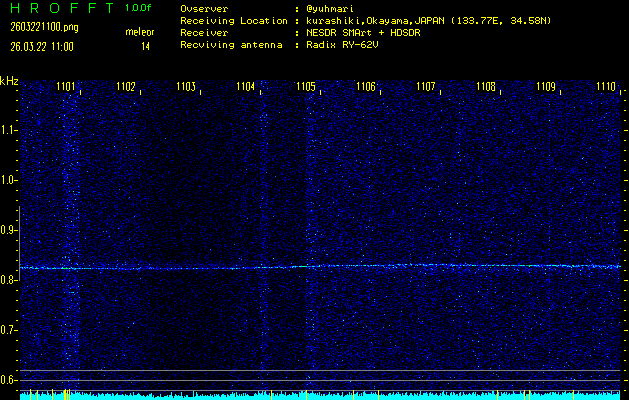Select the 1103 time marker

[186, 87]
